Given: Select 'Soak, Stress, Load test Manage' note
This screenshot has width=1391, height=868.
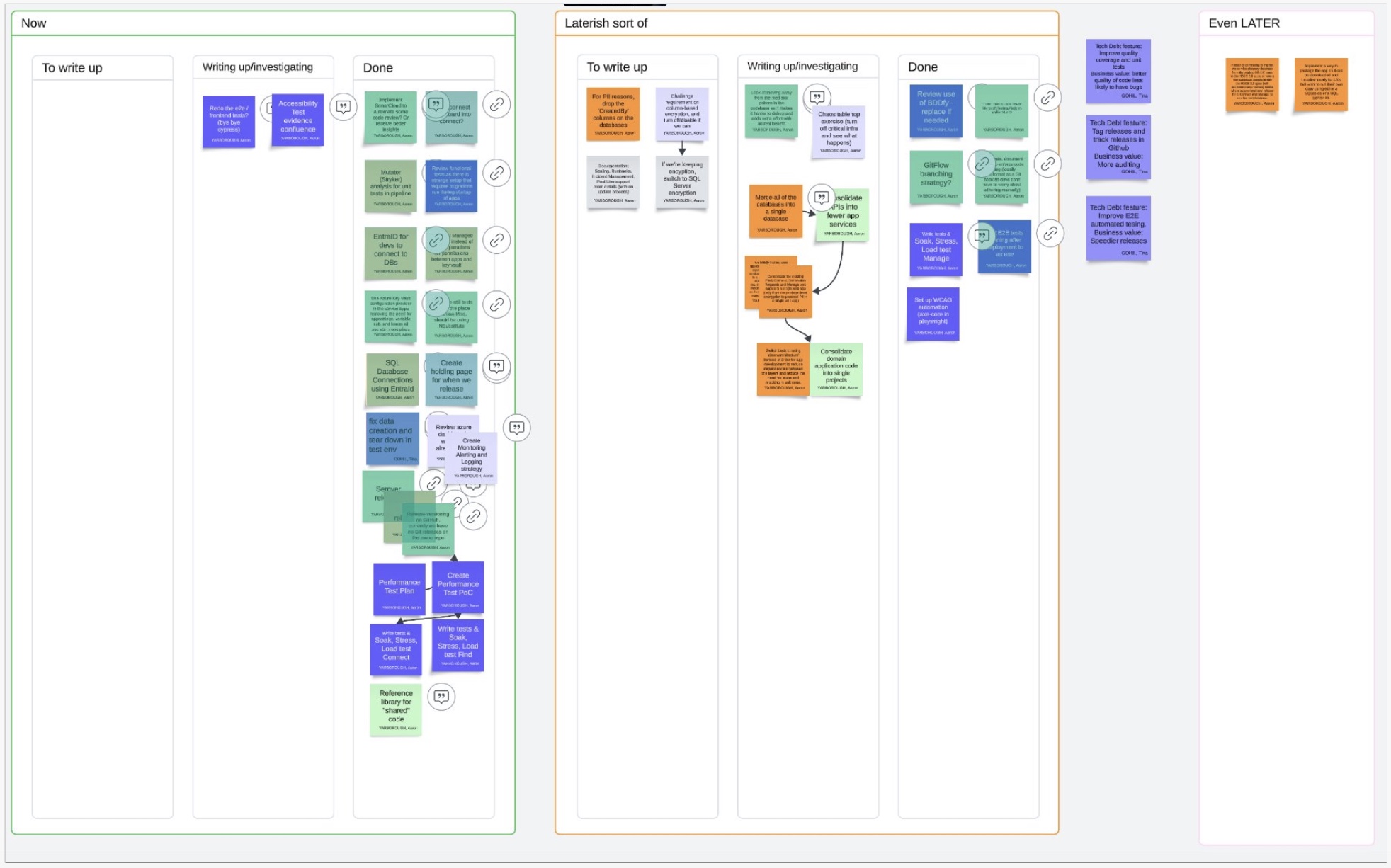Looking at the screenshot, I should (x=936, y=249).
